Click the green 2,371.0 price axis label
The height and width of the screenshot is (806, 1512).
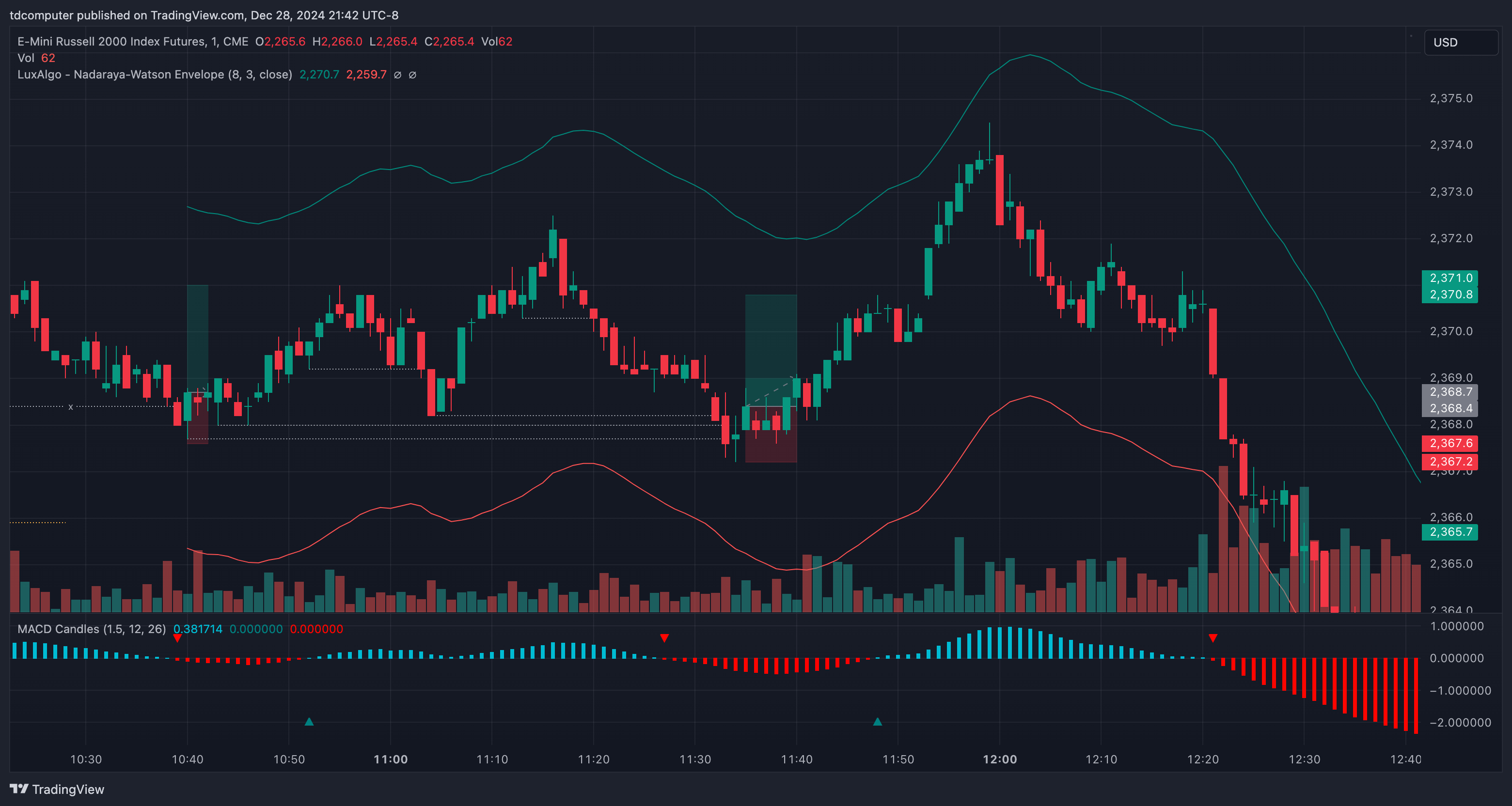click(1450, 278)
